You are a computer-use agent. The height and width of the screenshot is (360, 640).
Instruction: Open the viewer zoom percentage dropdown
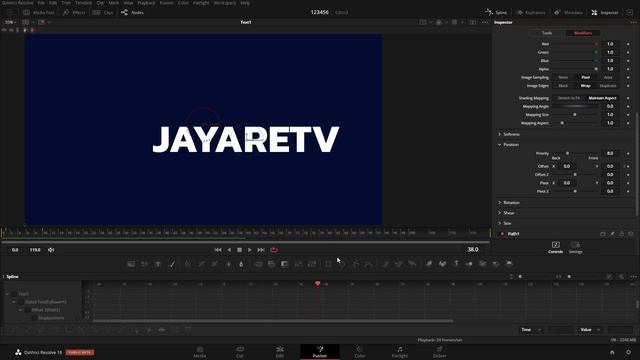coord(10,22)
